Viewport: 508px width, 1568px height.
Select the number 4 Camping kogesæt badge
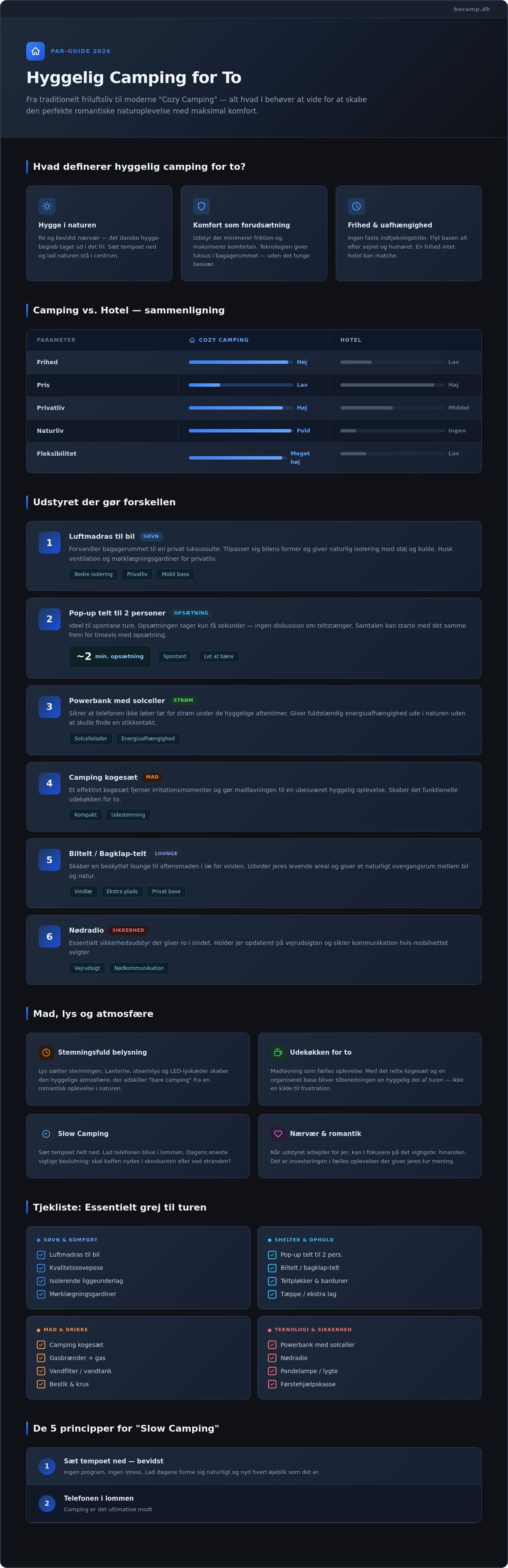point(49,784)
